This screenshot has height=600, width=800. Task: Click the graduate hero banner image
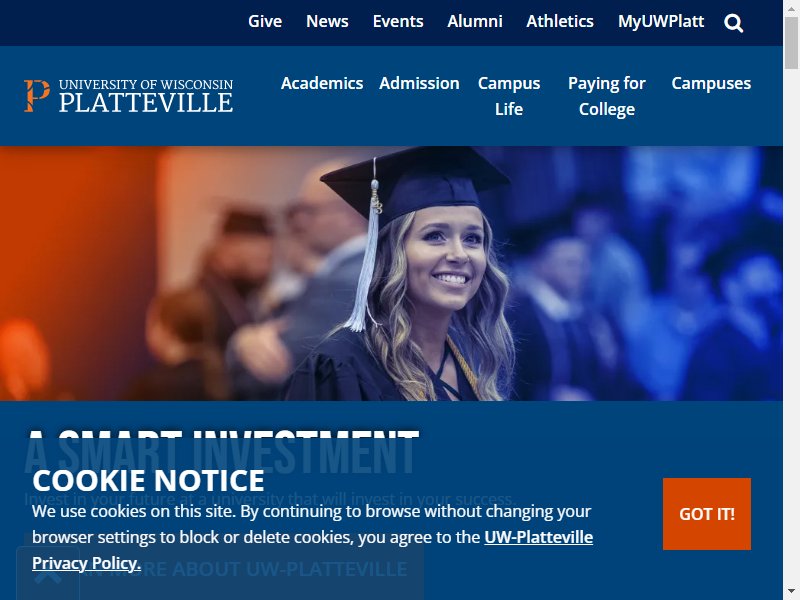point(391,273)
